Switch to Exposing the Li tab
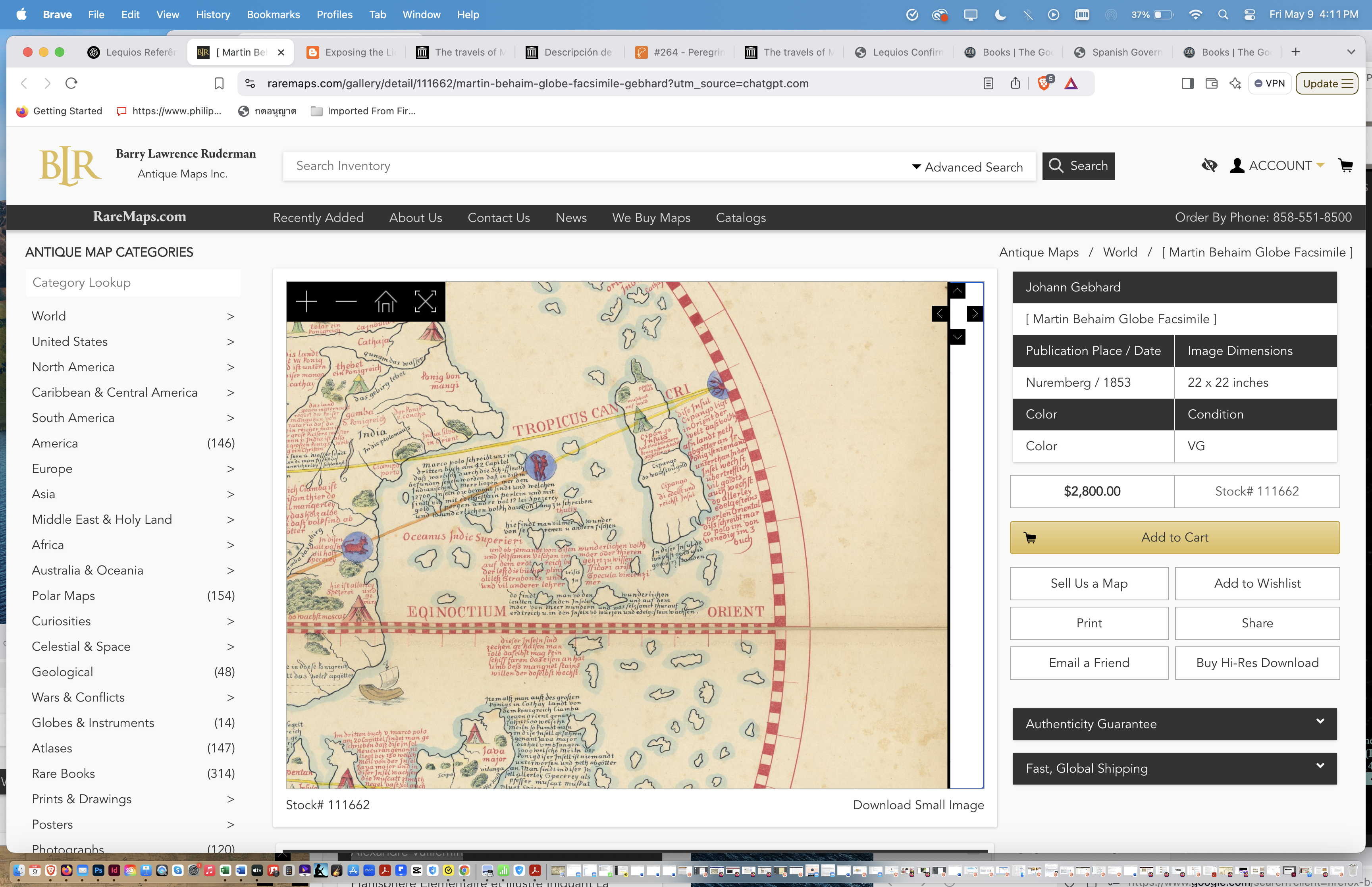This screenshot has width=1372, height=887. click(351, 52)
